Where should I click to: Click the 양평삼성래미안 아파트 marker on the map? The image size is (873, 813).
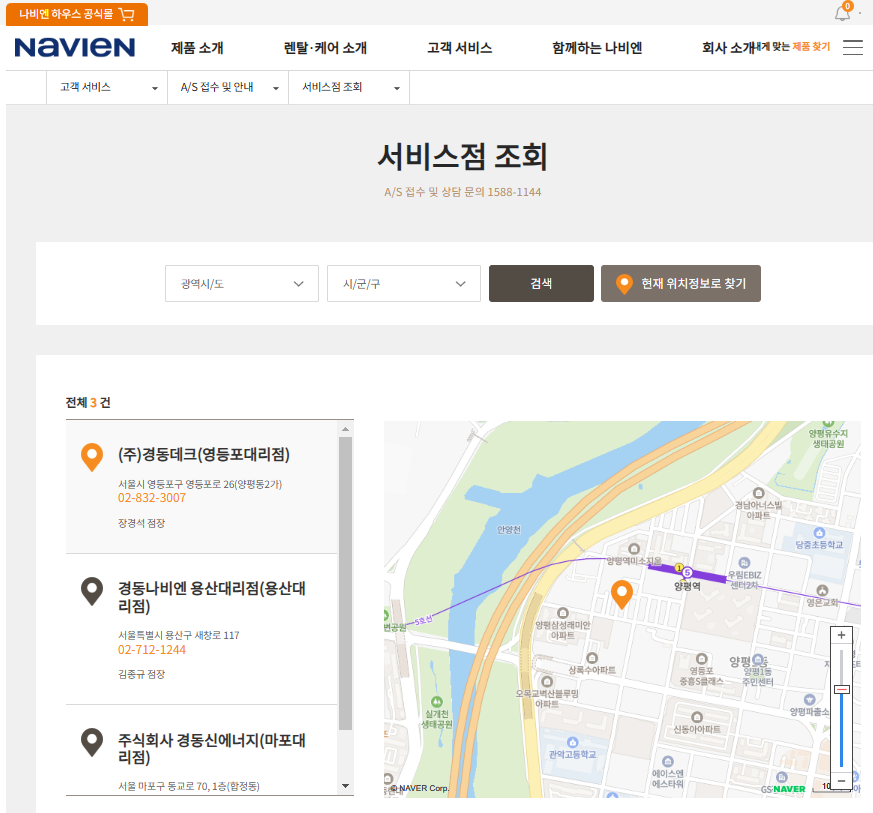[563, 613]
